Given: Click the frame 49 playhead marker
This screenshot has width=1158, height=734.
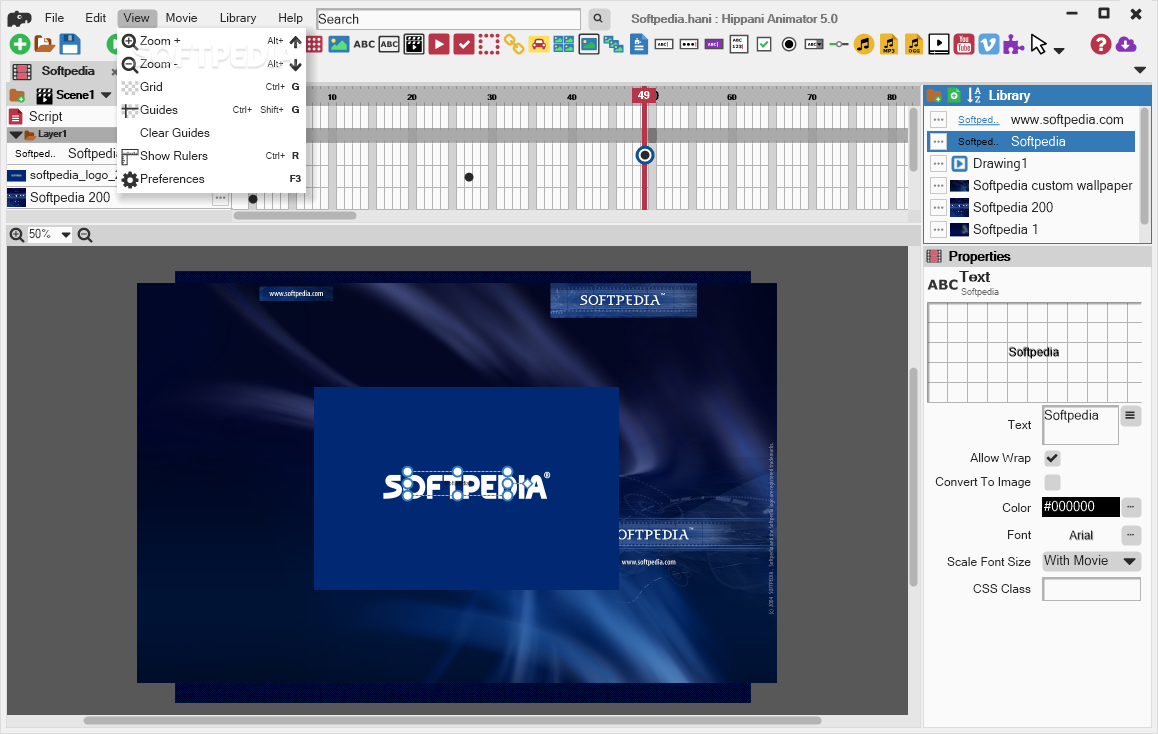Looking at the screenshot, I should tap(644, 95).
